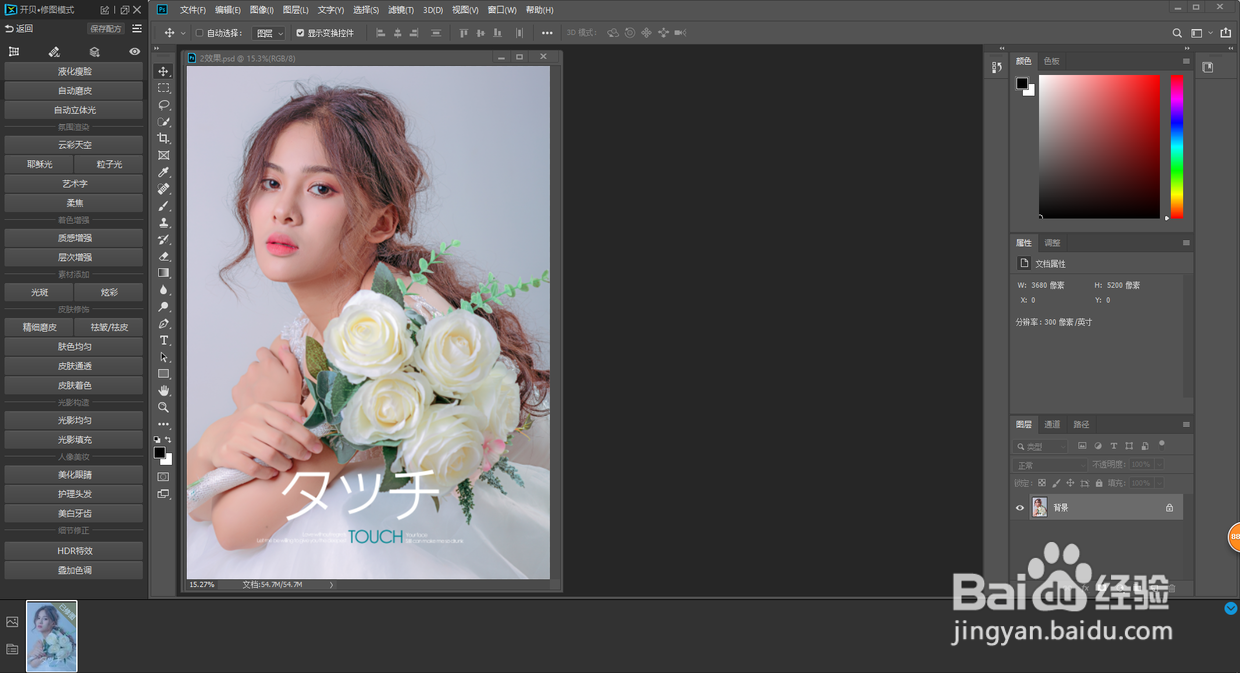Select the Move tool in the toolbox

tap(164, 72)
